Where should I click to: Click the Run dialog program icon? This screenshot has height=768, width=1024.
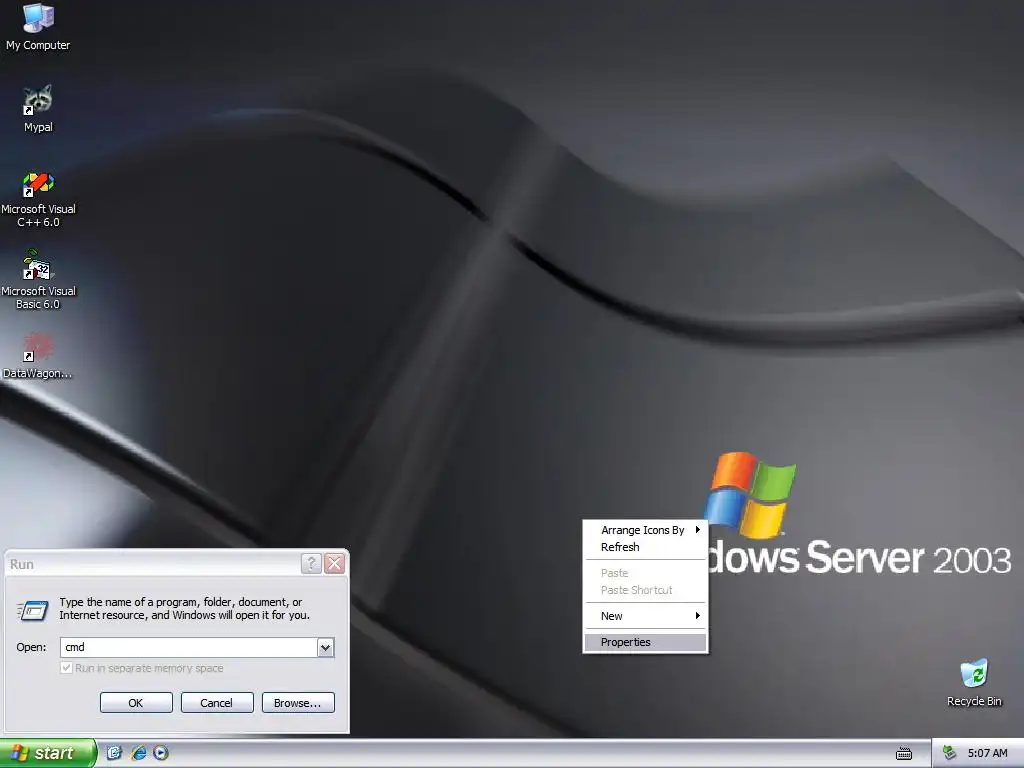pyautogui.click(x=32, y=610)
